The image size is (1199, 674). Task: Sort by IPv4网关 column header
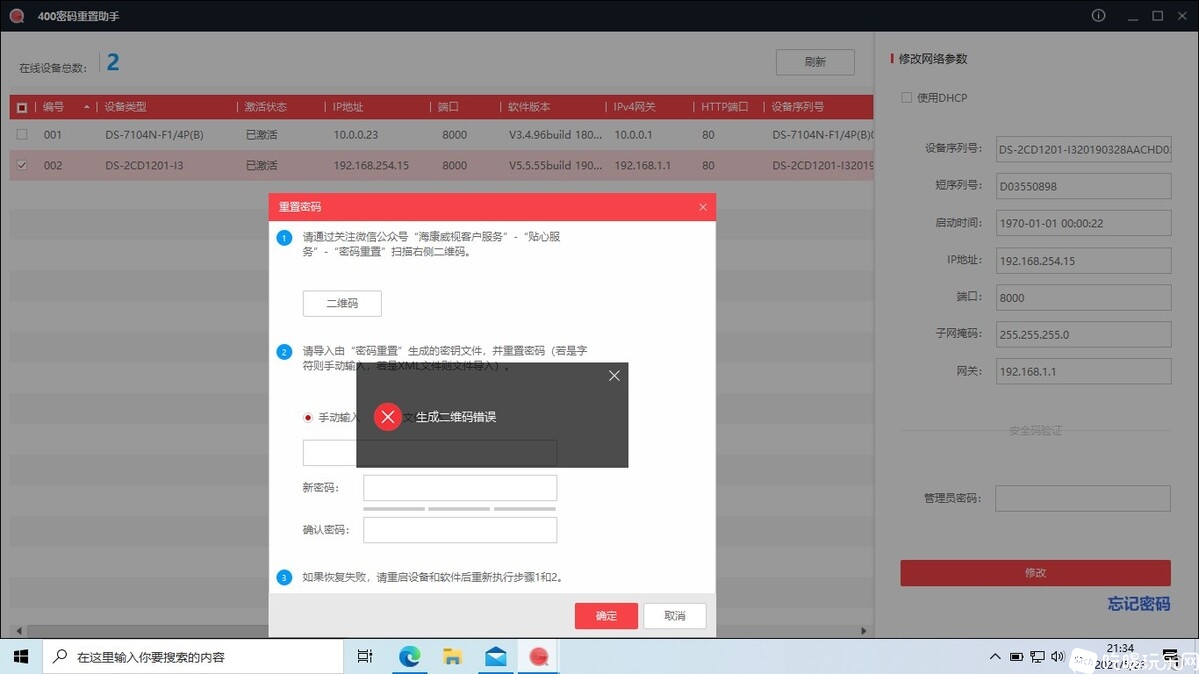(634, 107)
